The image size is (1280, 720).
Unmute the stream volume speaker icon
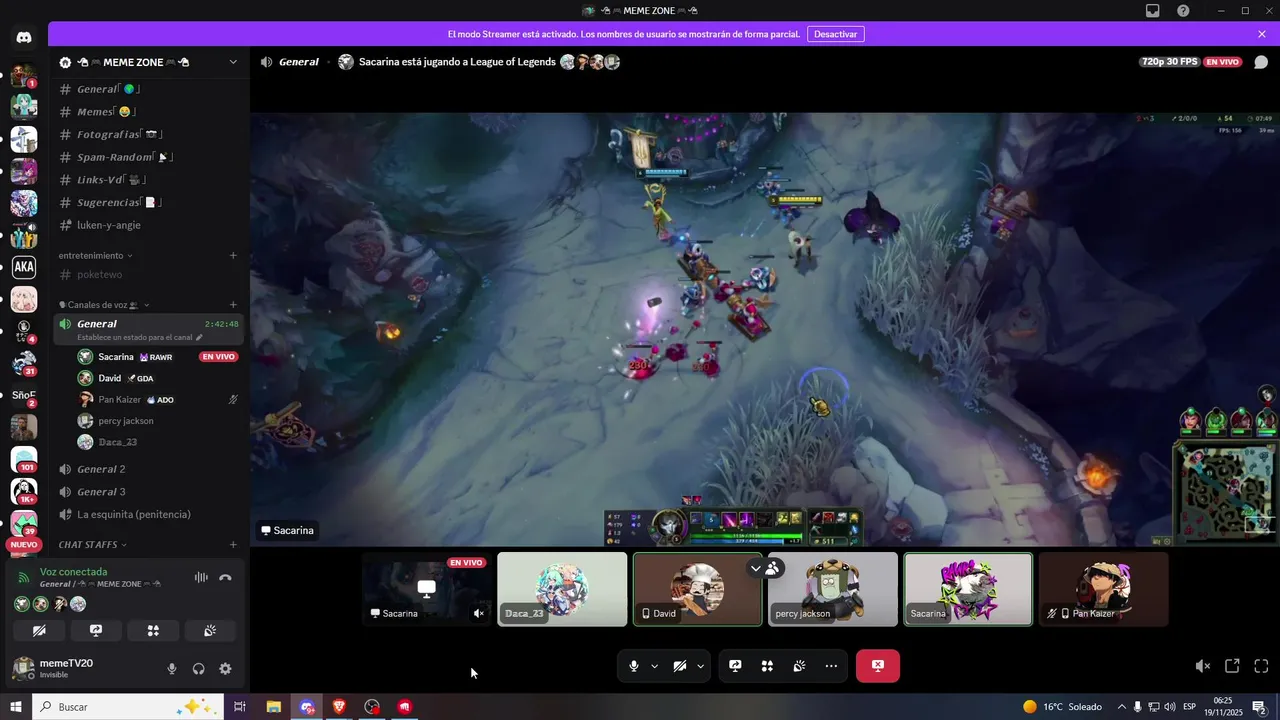pos(1203,666)
